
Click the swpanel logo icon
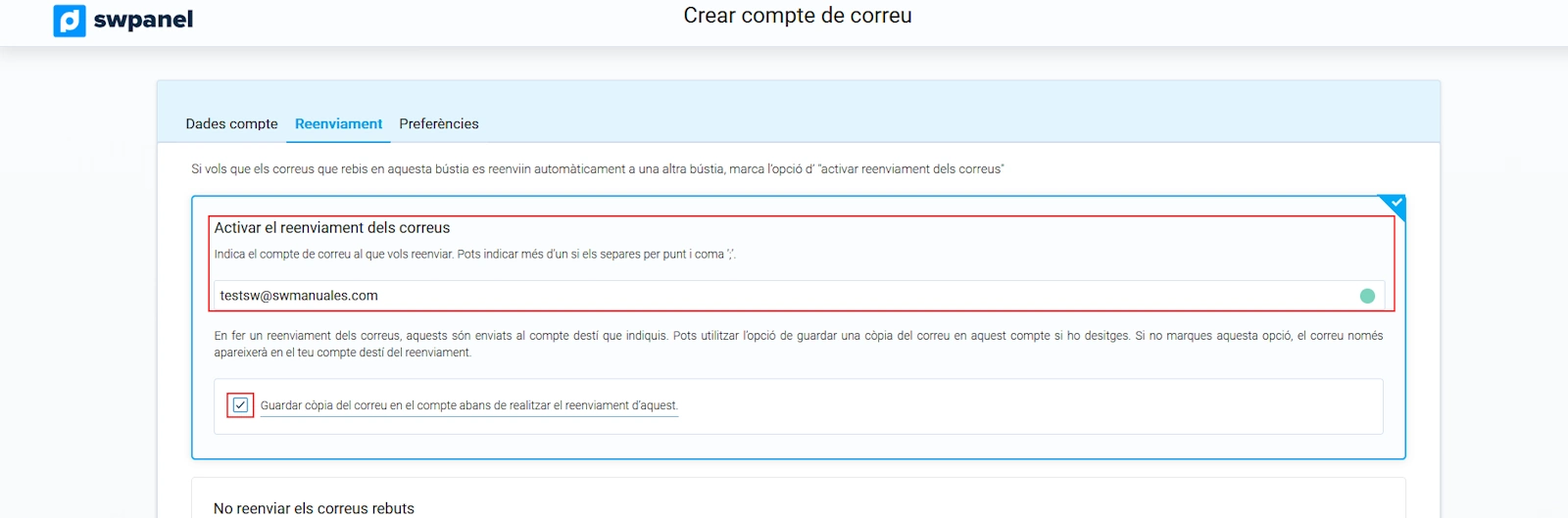click(x=70, y=21)
